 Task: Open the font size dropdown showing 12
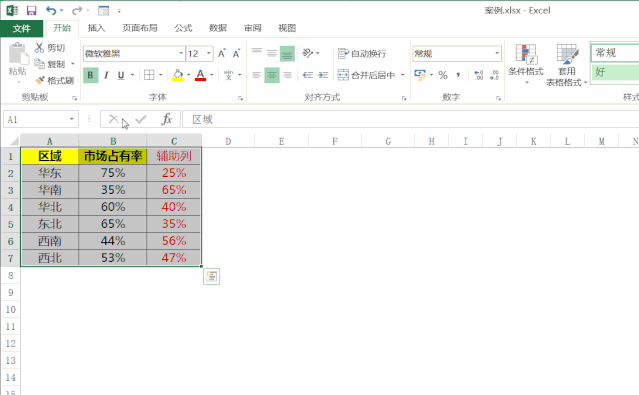pyautogui.click(x=209, y=53)
